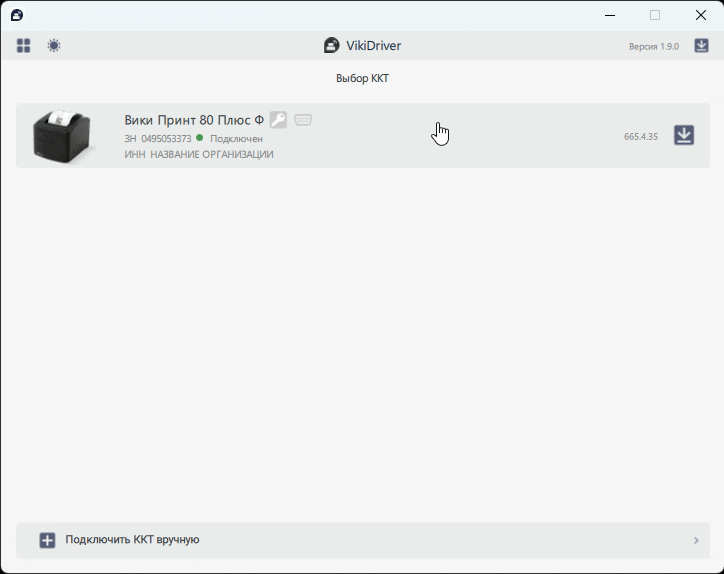Click the Подключен status text
The image size is (724, 574).
236,139
